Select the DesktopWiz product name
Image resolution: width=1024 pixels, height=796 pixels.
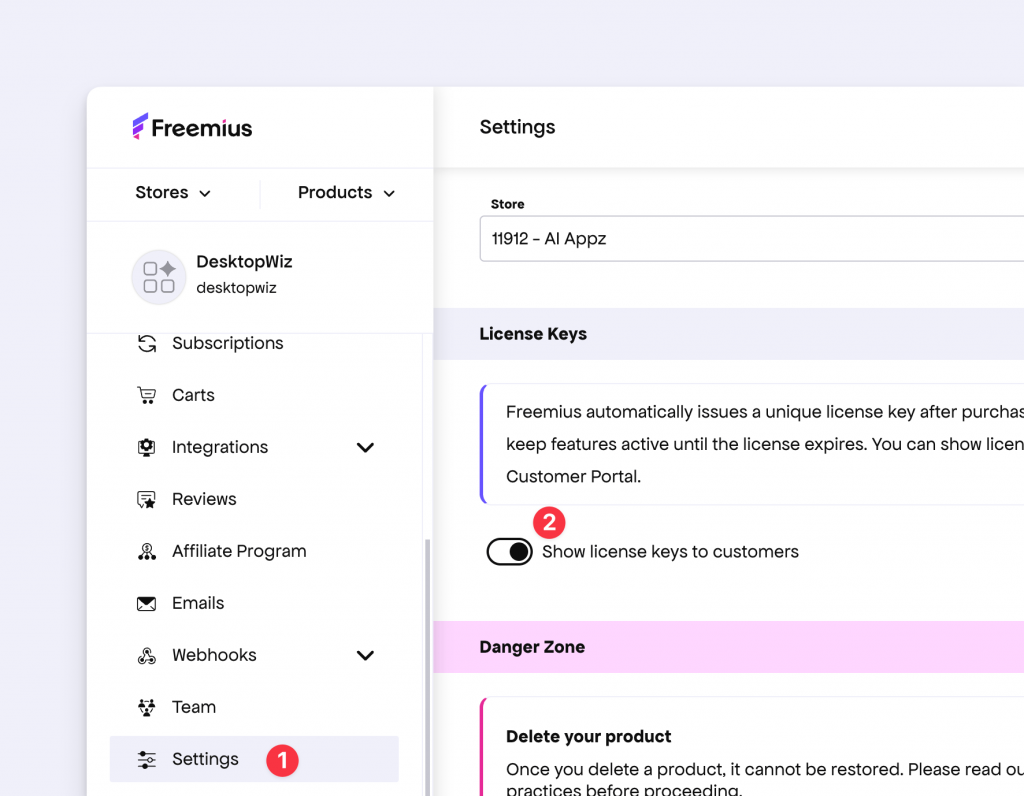244,262
